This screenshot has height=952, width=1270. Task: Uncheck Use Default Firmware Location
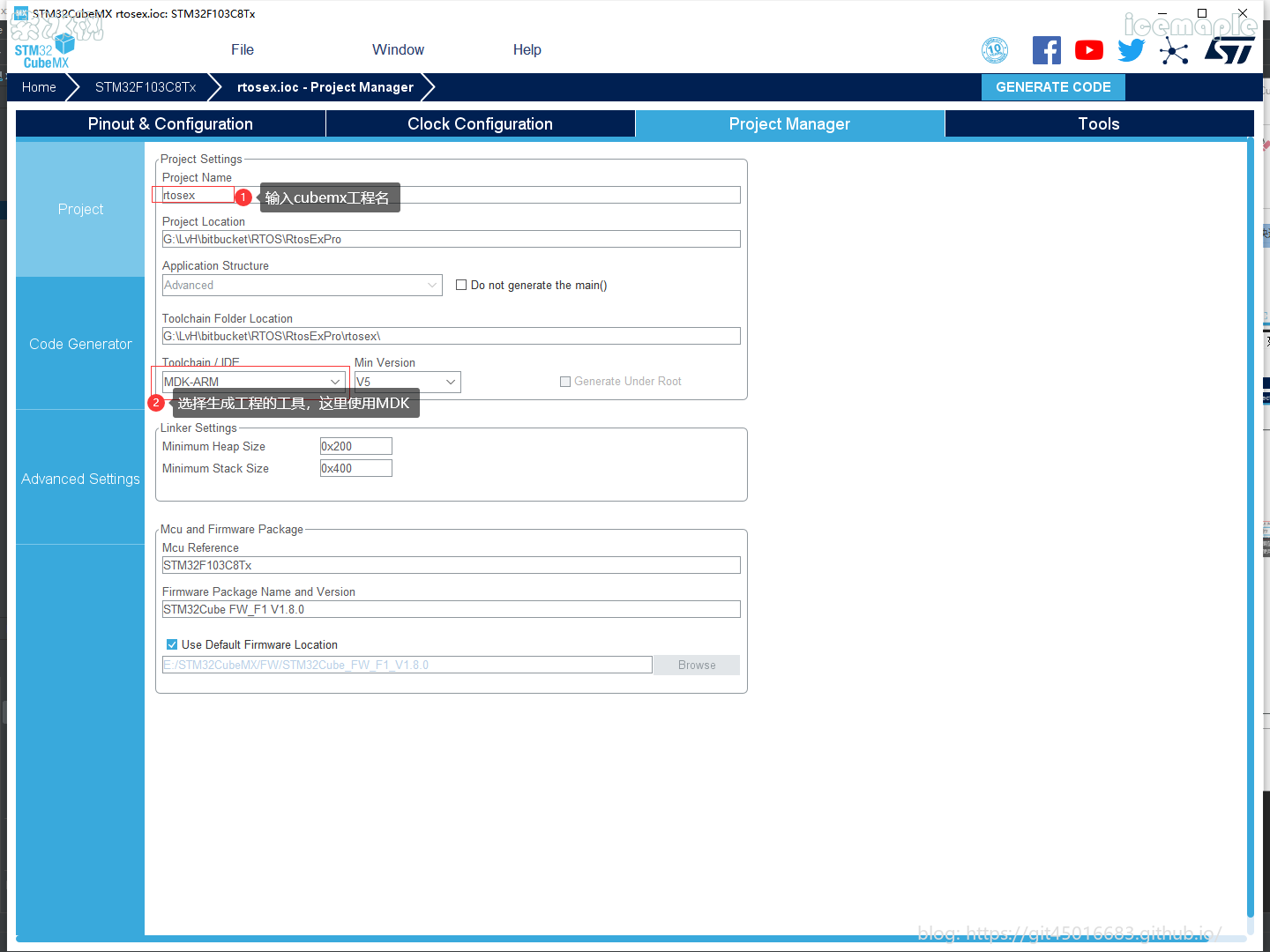(x=172, y=644)
